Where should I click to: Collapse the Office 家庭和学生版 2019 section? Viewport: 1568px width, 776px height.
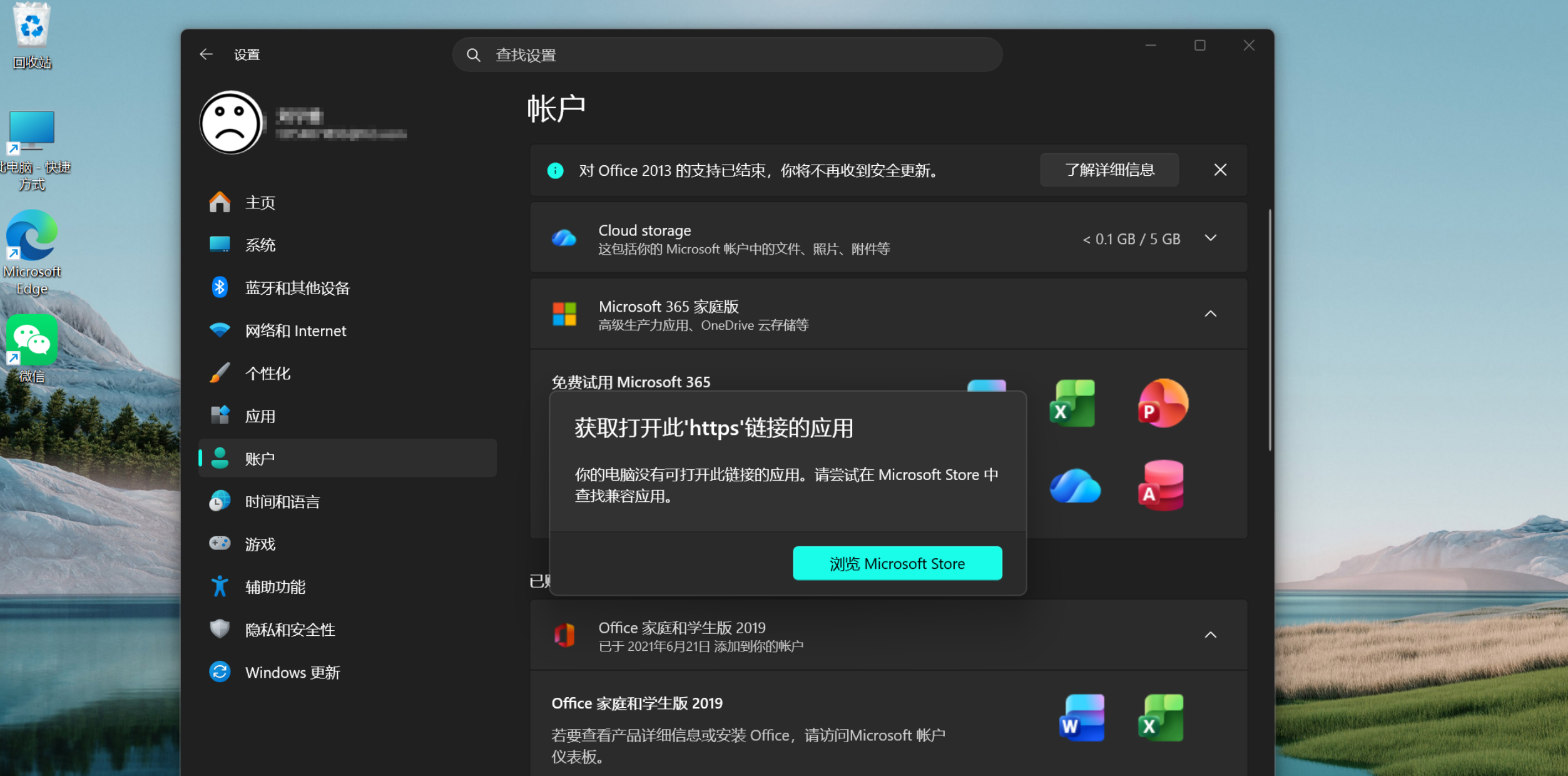tap(1211, 635)
